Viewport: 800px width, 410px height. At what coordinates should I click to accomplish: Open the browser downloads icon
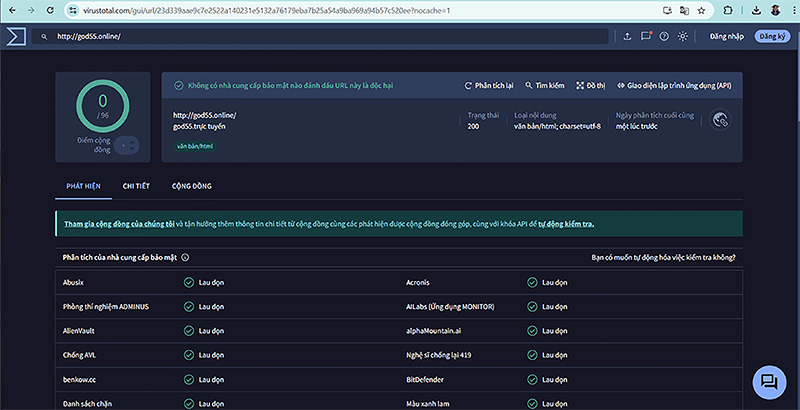coord(756,10)
